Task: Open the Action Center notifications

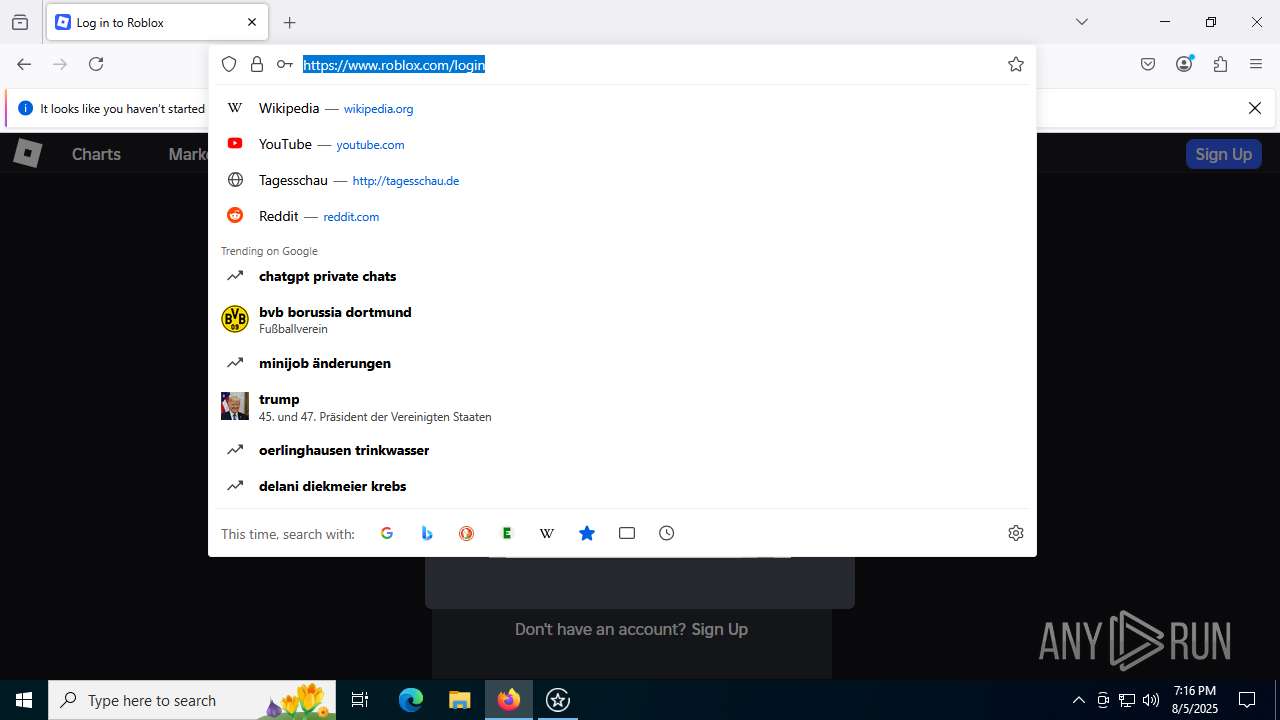Action: pyautogui.click(x=1247, y=700)
